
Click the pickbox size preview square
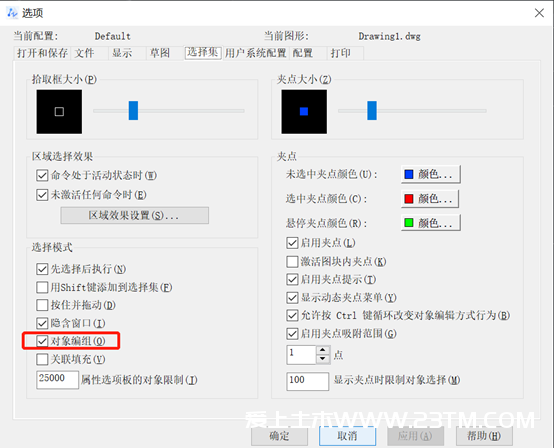(59, 112)
